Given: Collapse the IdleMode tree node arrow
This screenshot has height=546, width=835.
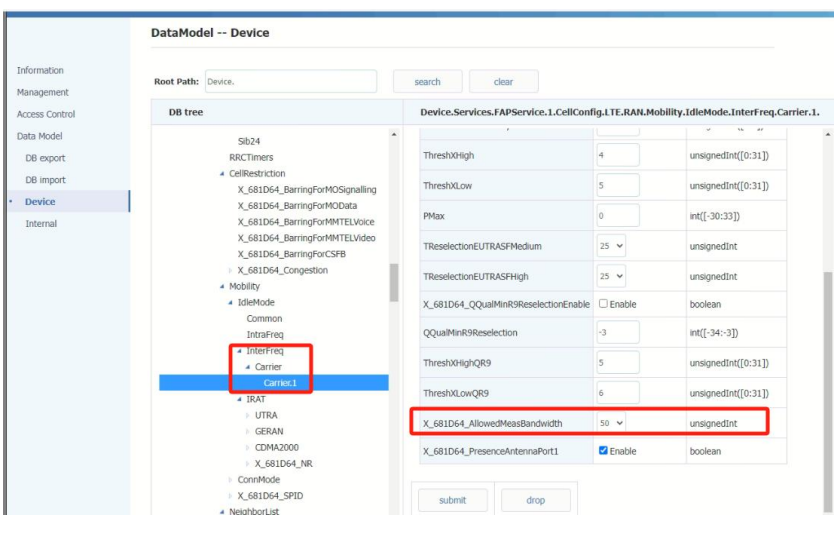Looking at the screenshot, I should pyautogui.click(x=230, y=303).
